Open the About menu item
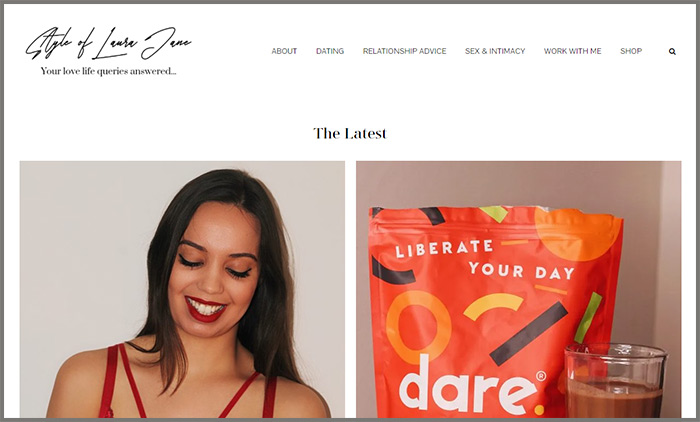Image resolution: width=700 pixels, height=422 pixels. click(284, 51)
